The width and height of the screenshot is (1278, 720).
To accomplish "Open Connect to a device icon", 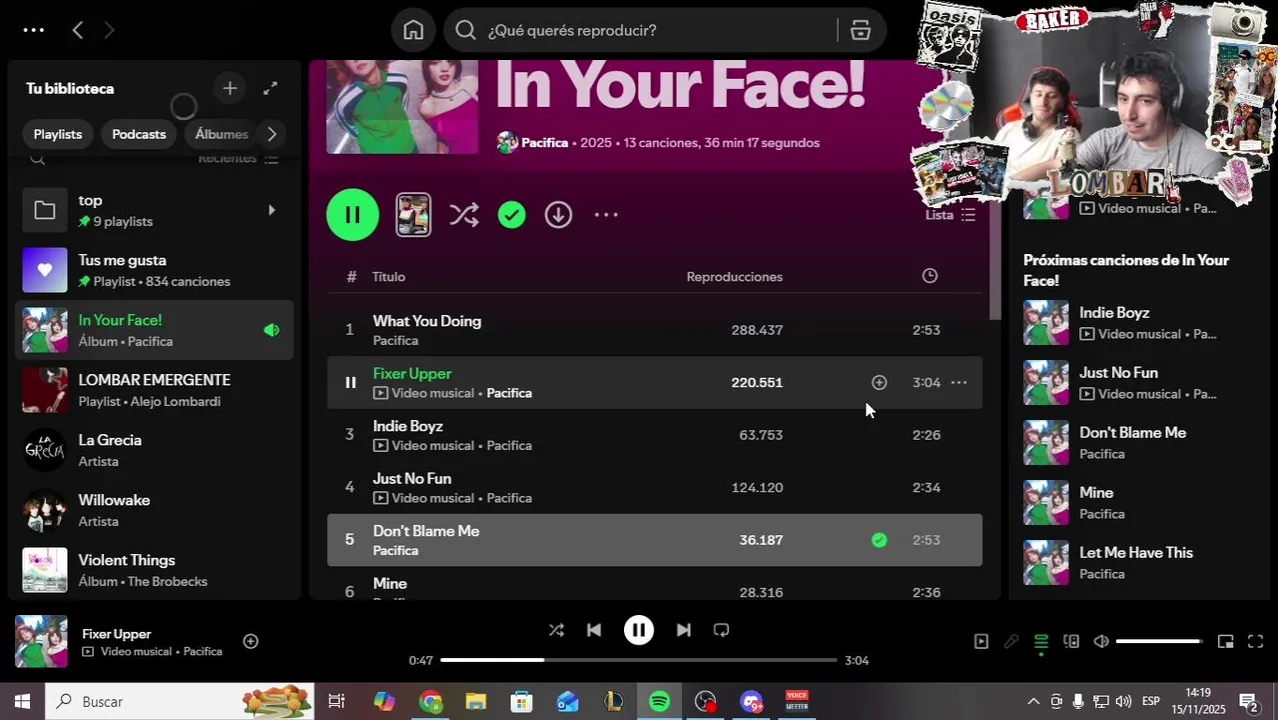I will (x=1071, y=641).
